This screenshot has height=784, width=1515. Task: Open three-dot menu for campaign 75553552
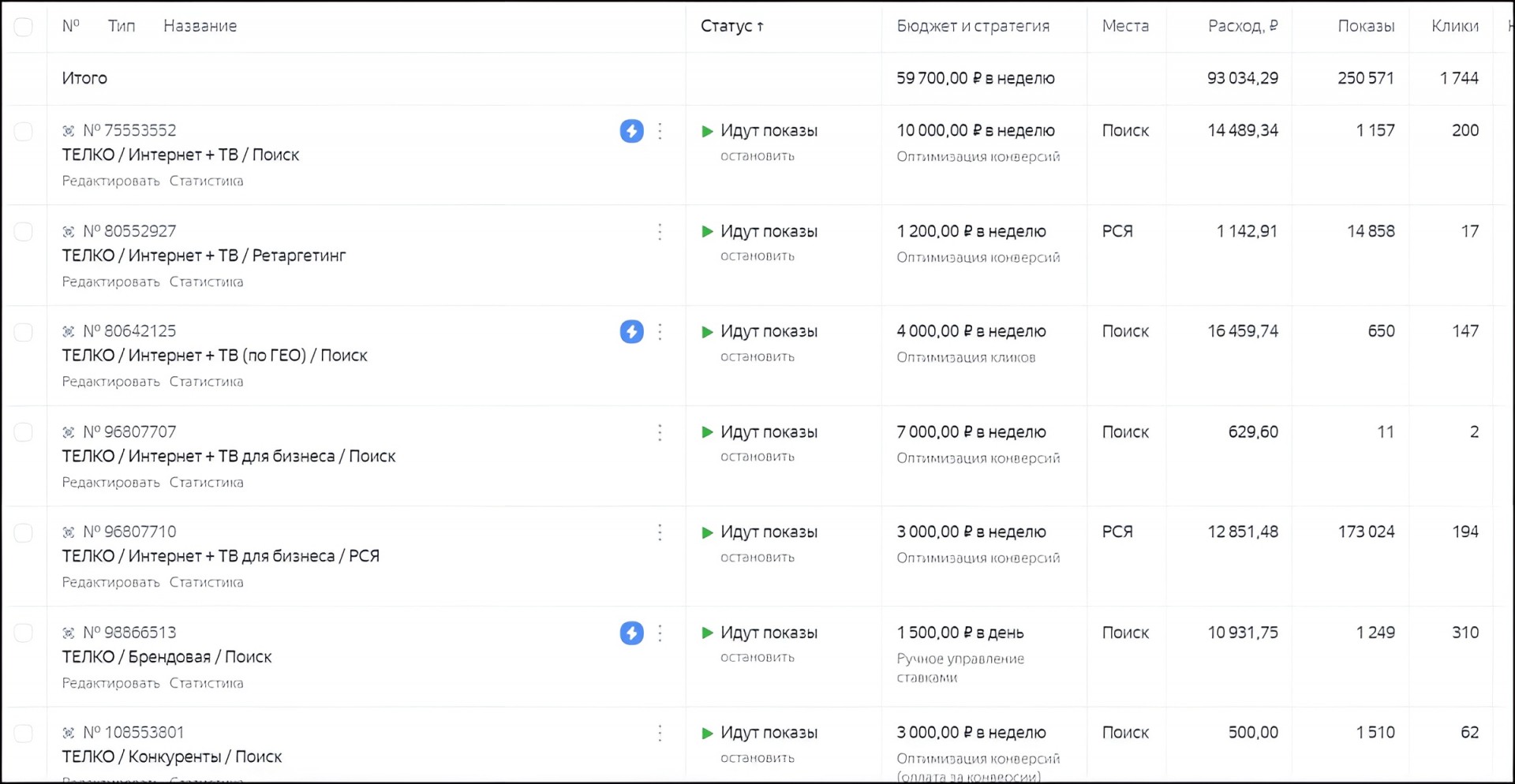coord(660,131)
